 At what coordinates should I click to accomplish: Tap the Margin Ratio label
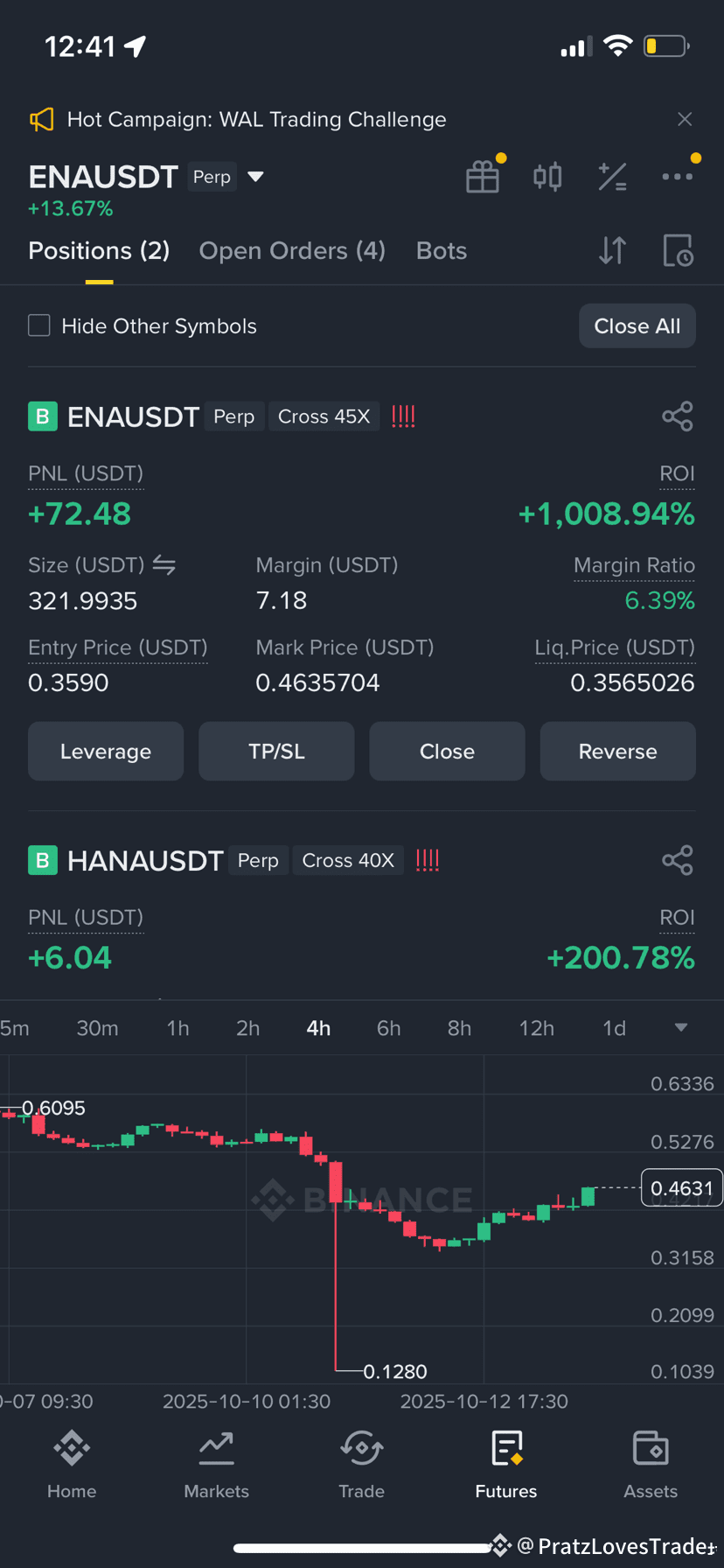634,565
